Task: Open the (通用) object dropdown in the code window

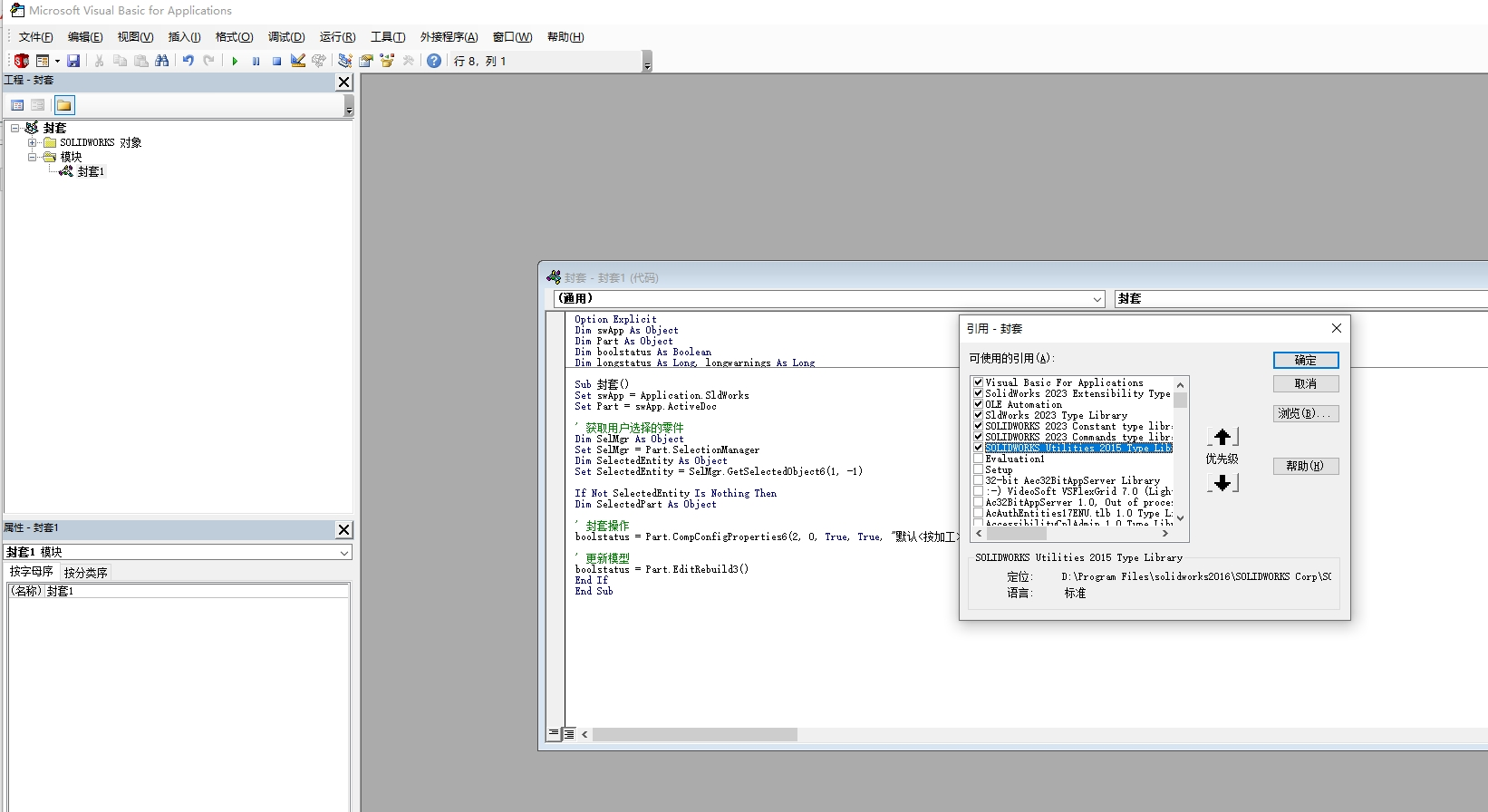Action: coord(1097,299)
